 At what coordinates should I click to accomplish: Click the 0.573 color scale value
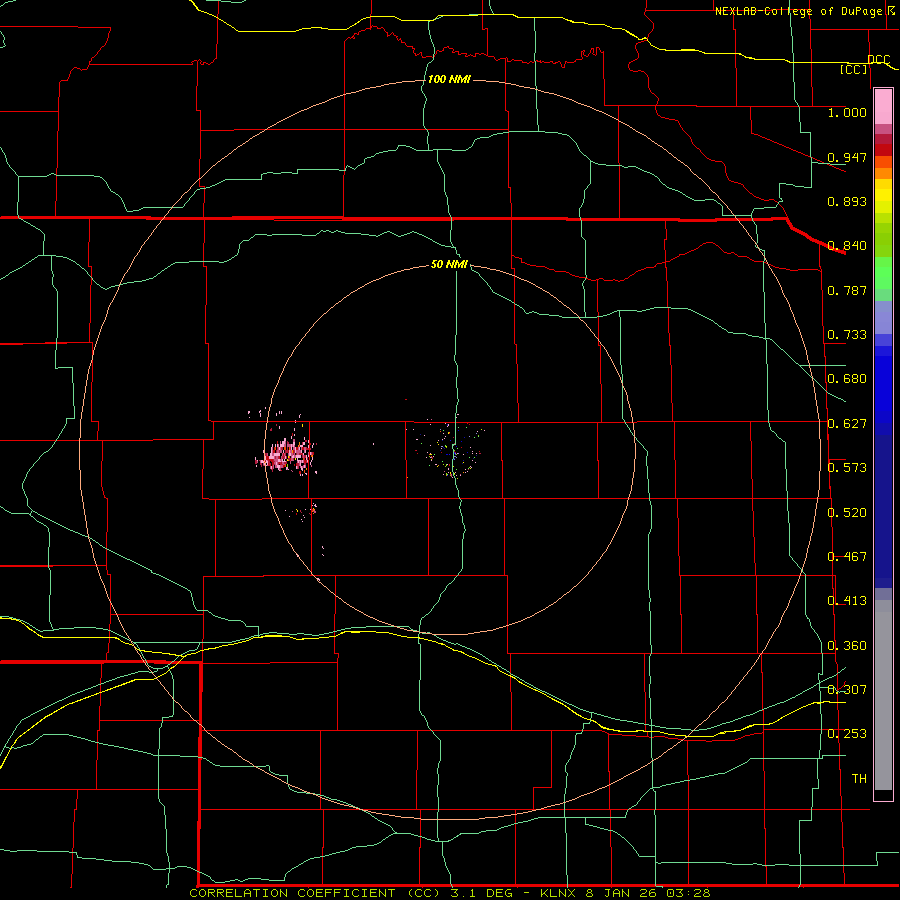coord(847,468)
